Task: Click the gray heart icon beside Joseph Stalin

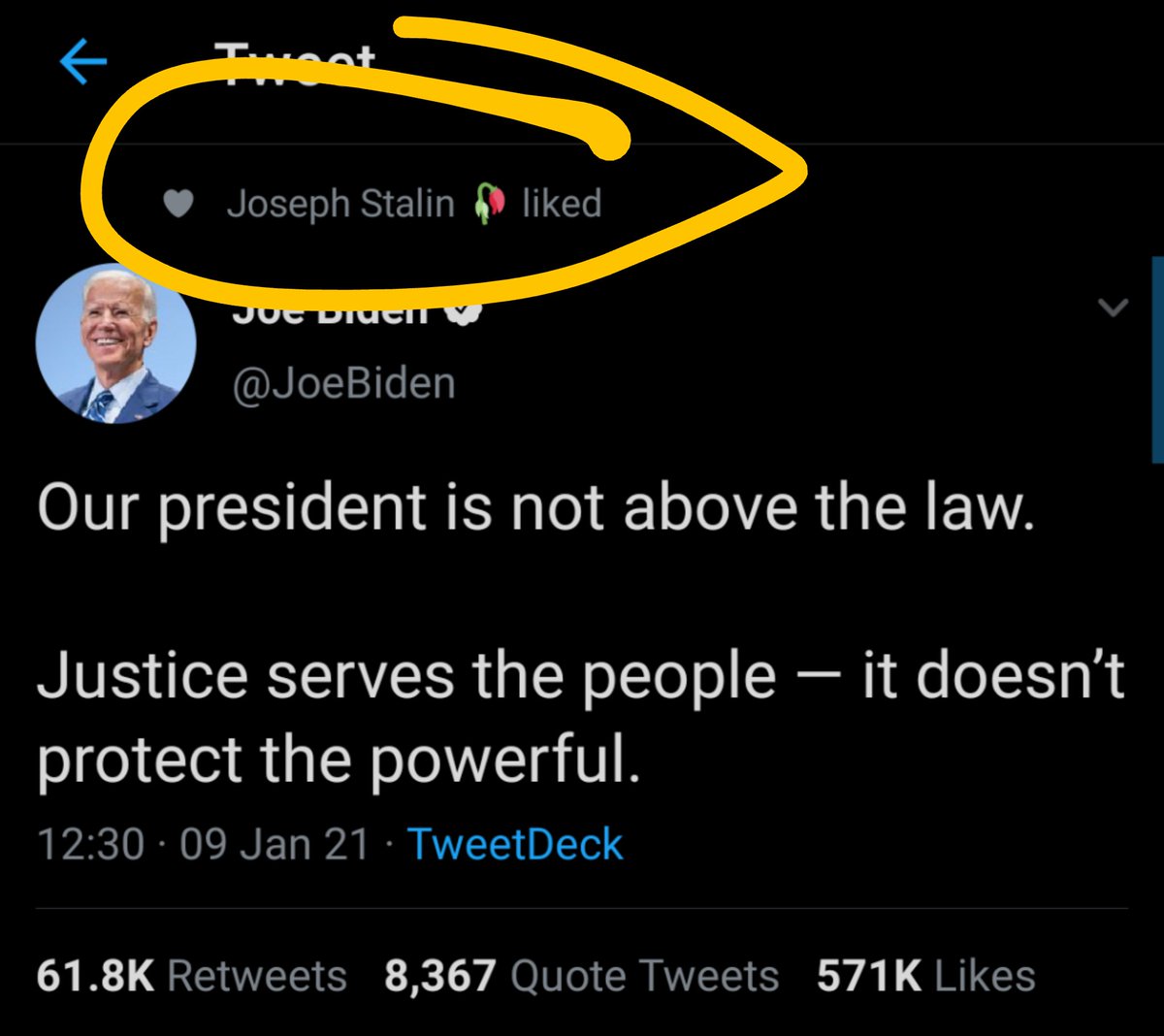Action: (178, 204)
